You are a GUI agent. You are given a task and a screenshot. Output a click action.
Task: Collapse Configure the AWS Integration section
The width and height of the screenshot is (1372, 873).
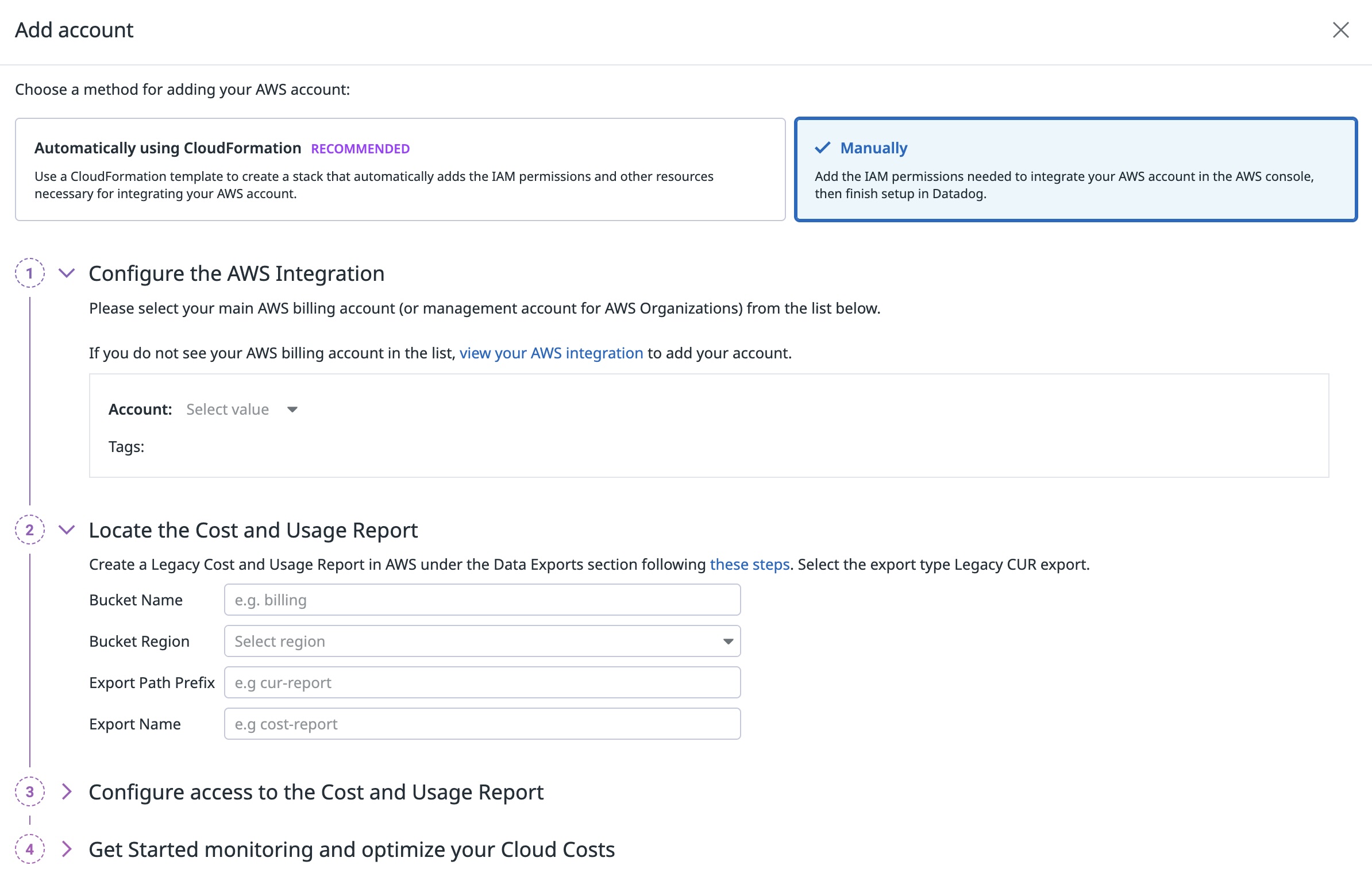point(67,273)
